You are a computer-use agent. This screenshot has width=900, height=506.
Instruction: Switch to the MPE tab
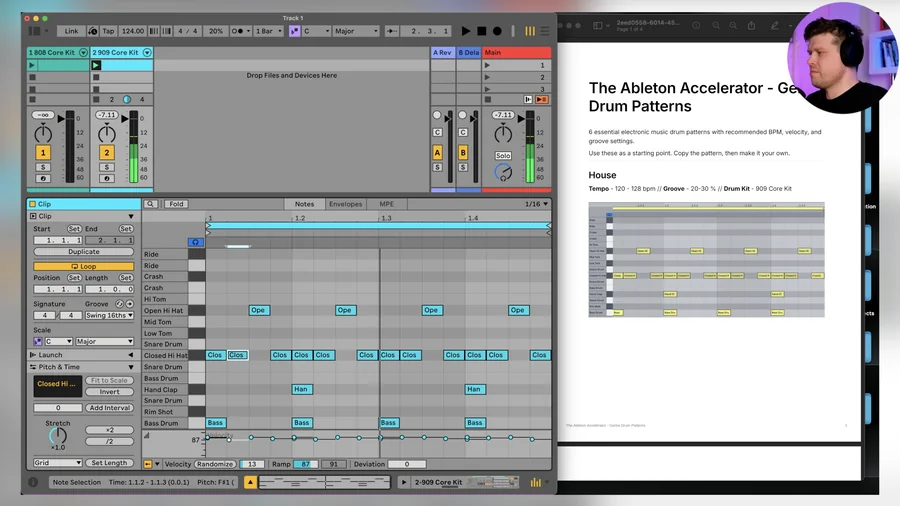pyautogui.click(x=387, y=204)
